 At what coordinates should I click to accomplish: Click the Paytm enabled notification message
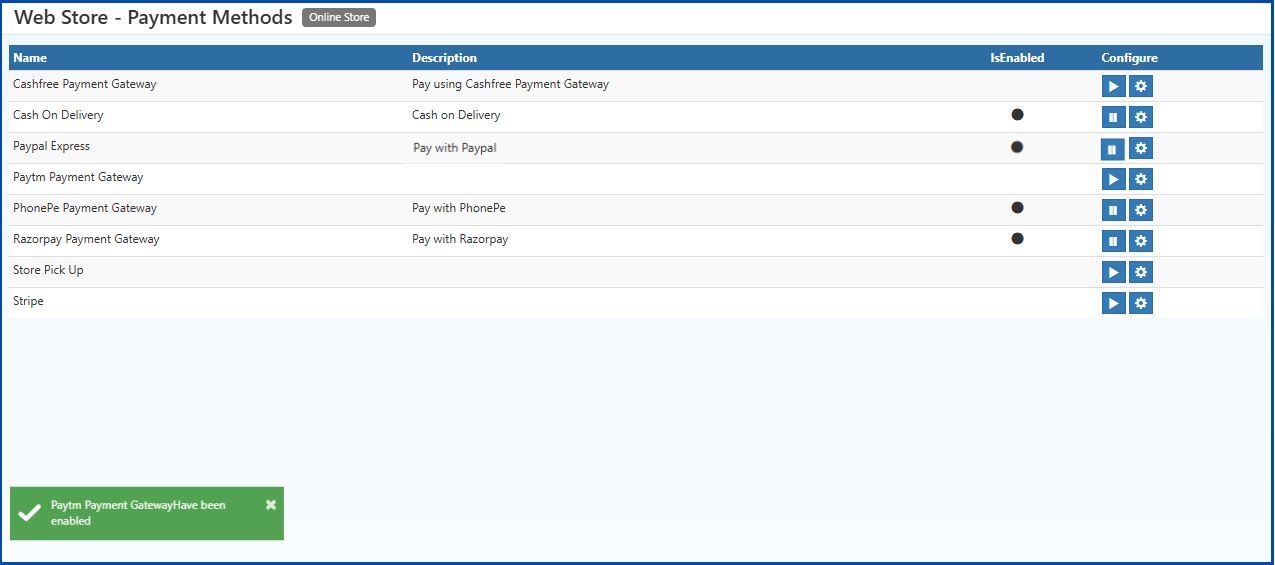(138, 513)
